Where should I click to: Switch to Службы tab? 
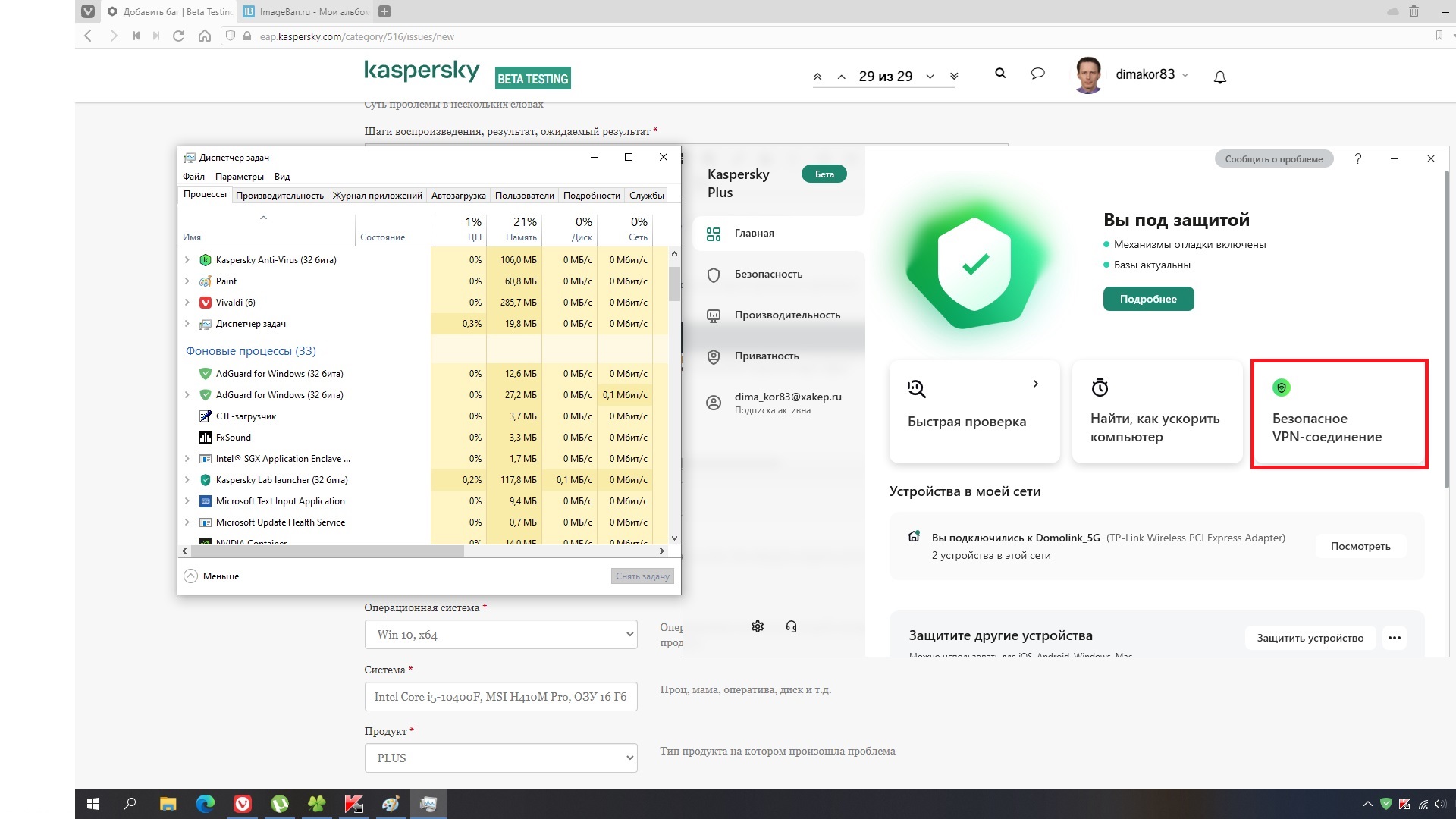[x=646, y=195]
